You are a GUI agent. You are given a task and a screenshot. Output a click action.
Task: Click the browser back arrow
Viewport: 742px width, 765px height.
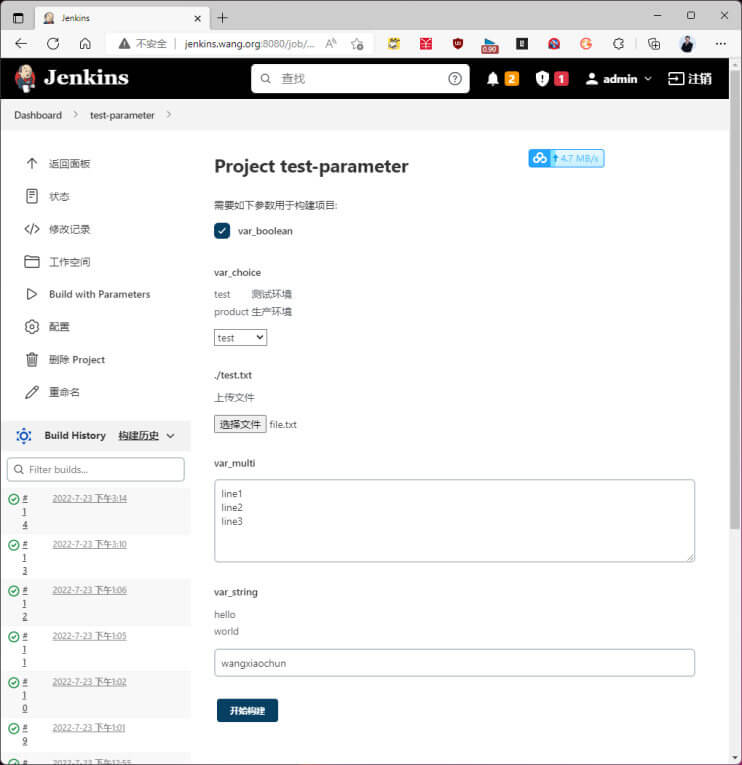(21, 44)
